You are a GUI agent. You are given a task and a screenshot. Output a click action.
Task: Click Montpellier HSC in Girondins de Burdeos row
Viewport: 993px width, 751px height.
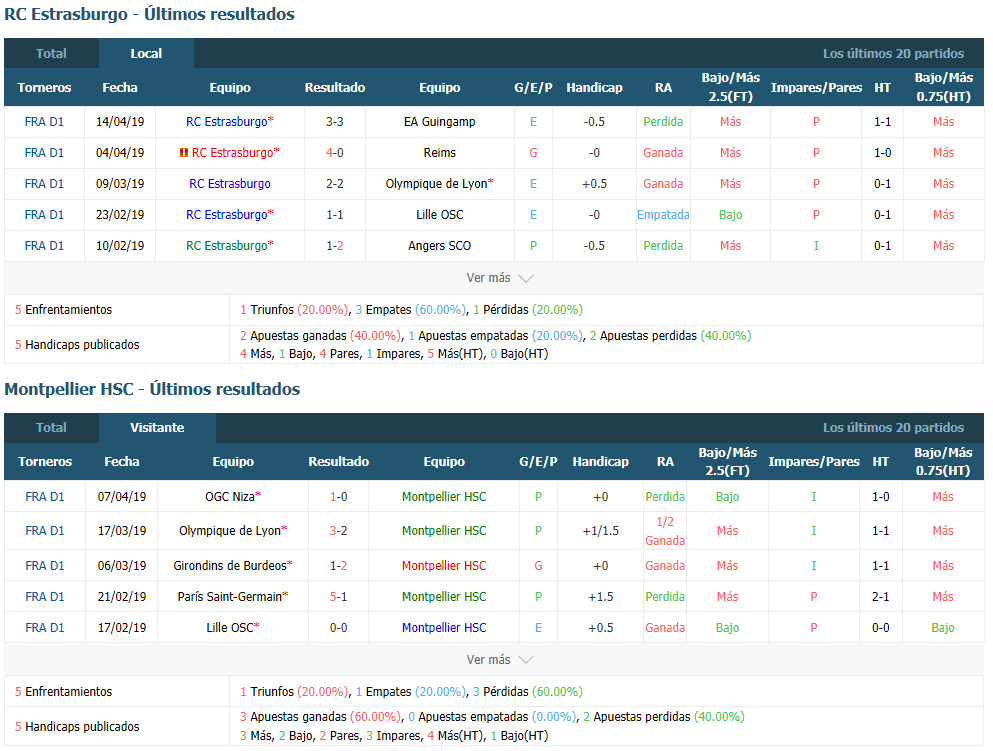(x=444, y=565)
